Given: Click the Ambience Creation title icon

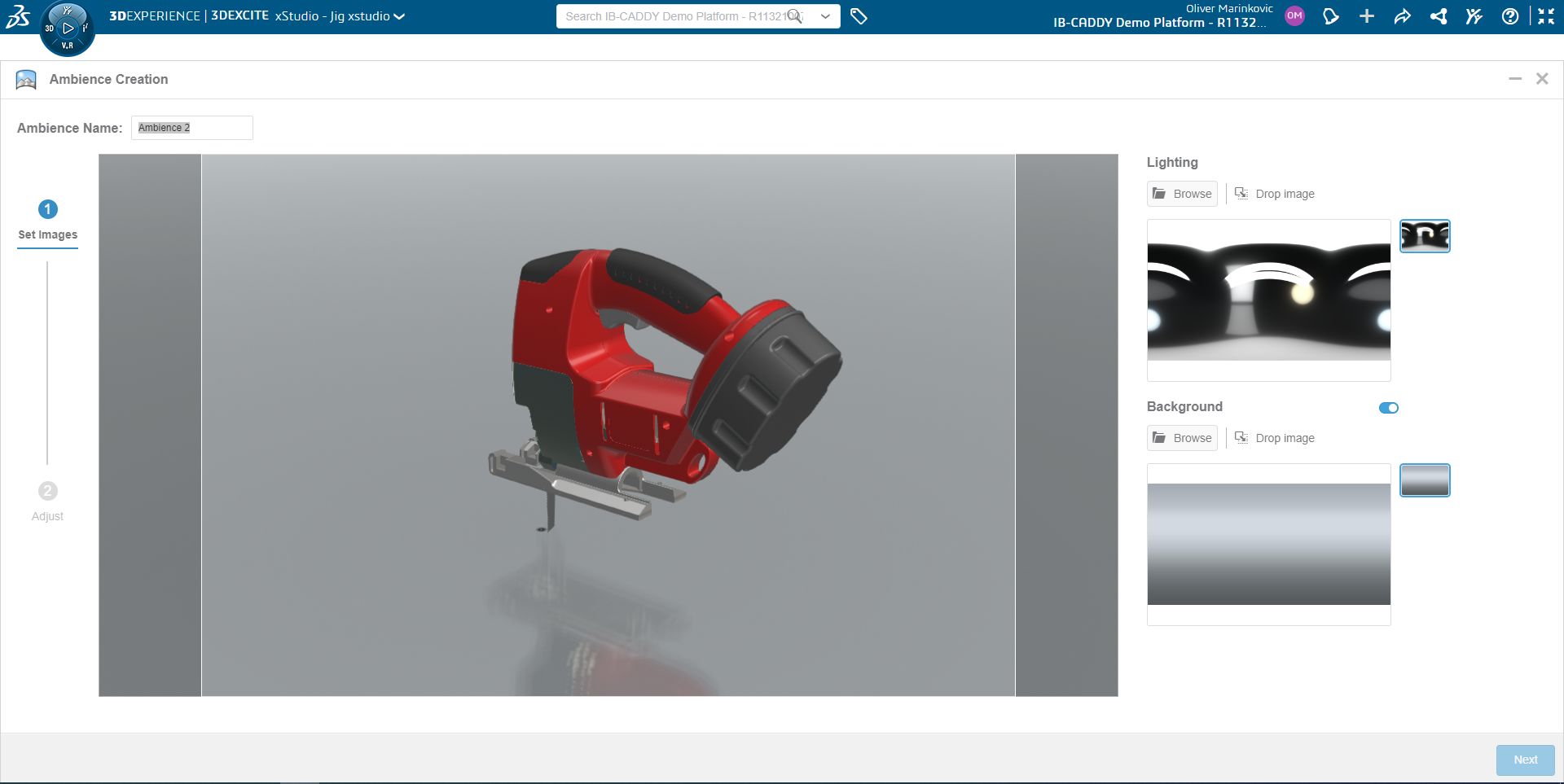Looking at the screenshot, I should 25,79.
